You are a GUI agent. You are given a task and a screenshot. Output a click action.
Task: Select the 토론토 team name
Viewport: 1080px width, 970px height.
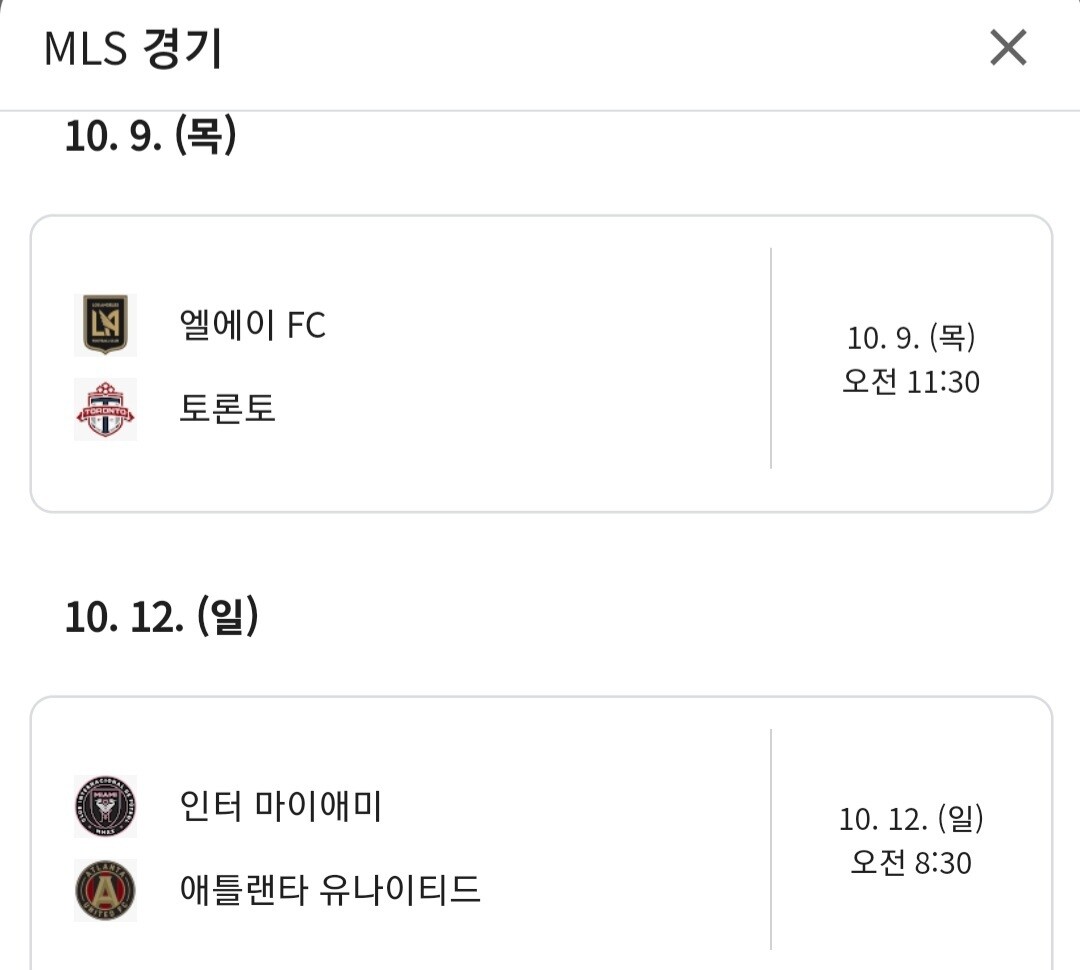227,409
